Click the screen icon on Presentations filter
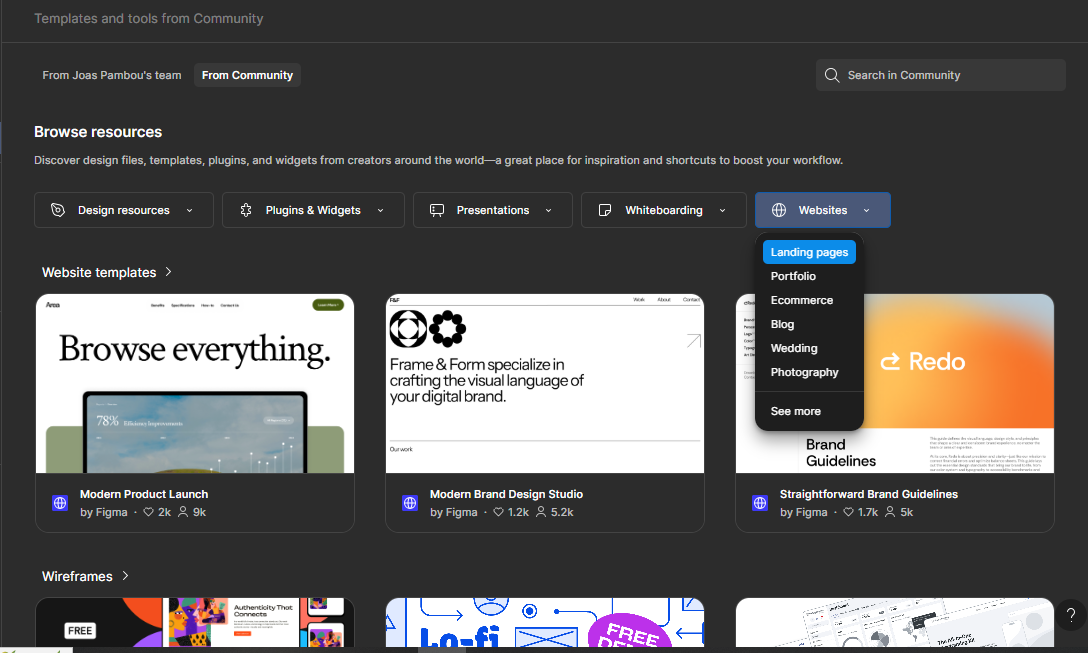The width and height of the screenshot is (1088, 653). (437, 210)
